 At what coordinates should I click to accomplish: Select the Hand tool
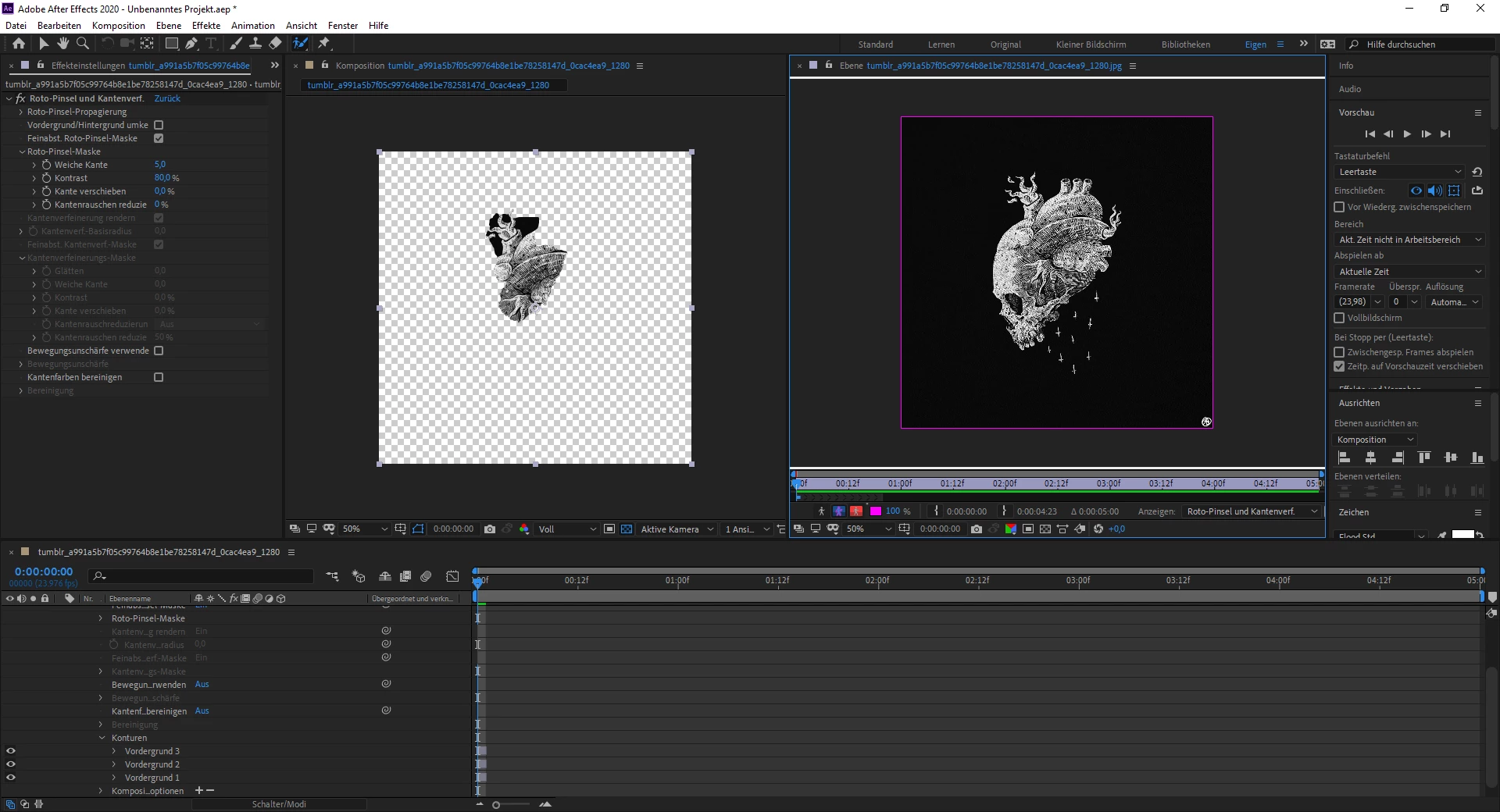click(x=63, y=44)
